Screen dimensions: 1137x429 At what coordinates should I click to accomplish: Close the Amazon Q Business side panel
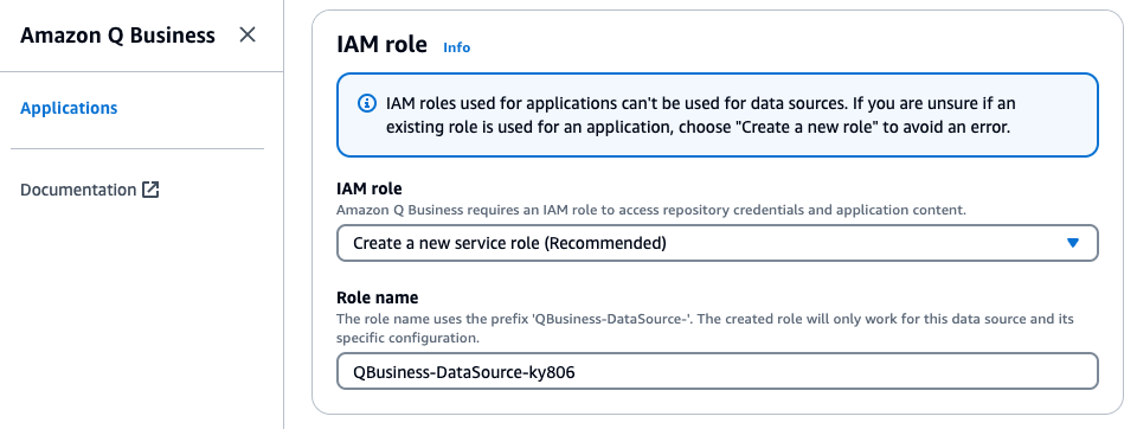point(247,35)
